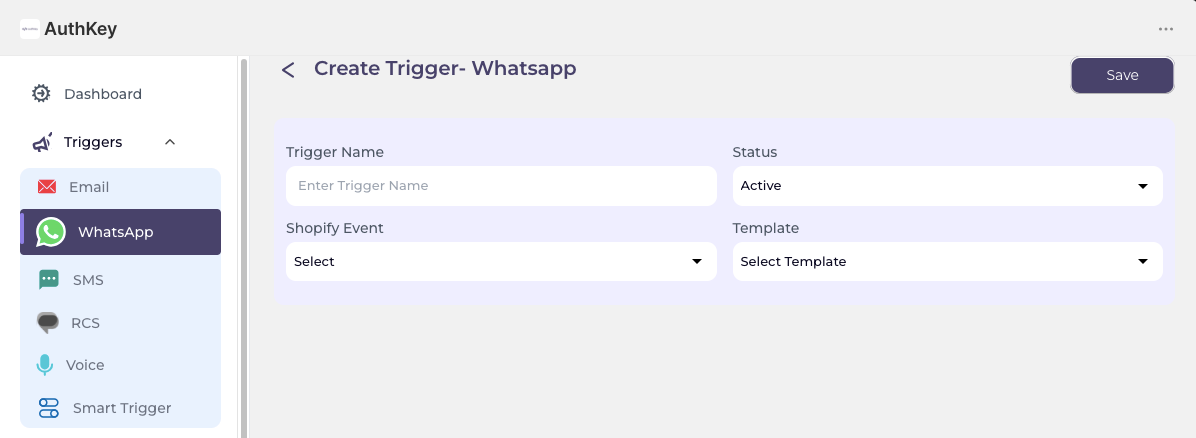Viewport: 1196px width, 438px height.
Task: Collapse the Triggers section chevron
Action: point(170,142)
